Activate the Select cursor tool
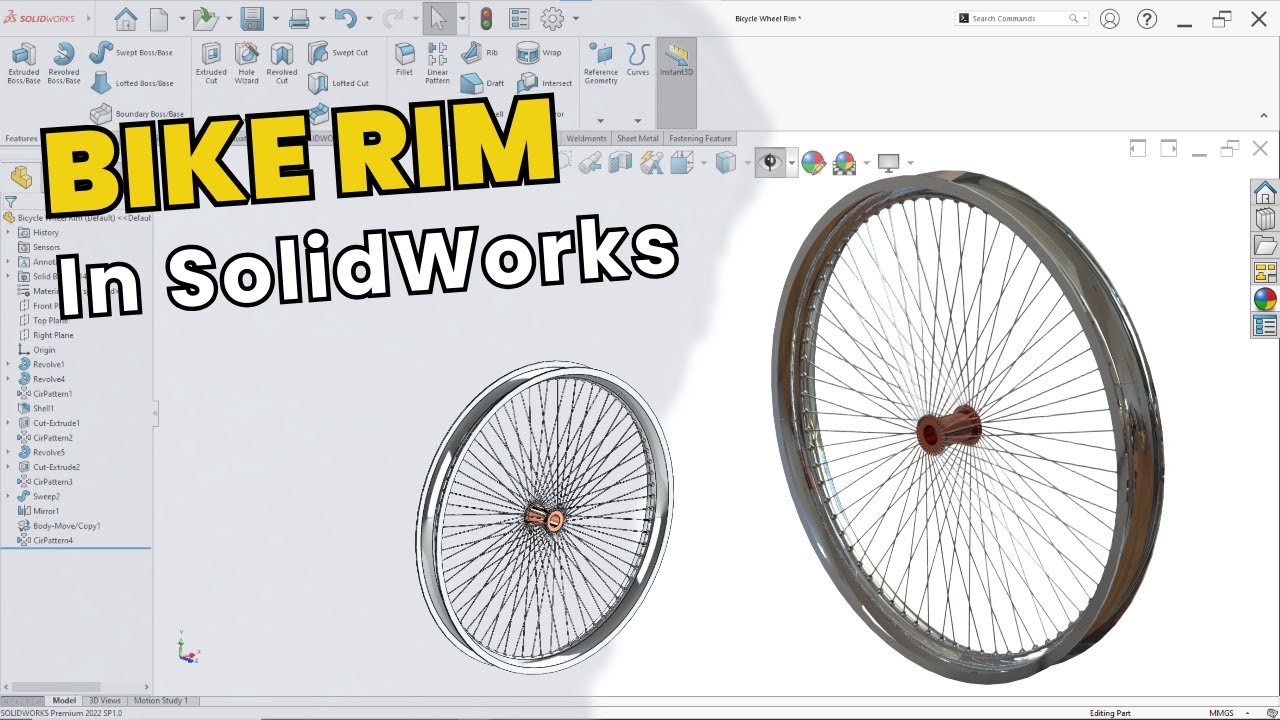This screenshot has height=720, width=1280. 438,18
